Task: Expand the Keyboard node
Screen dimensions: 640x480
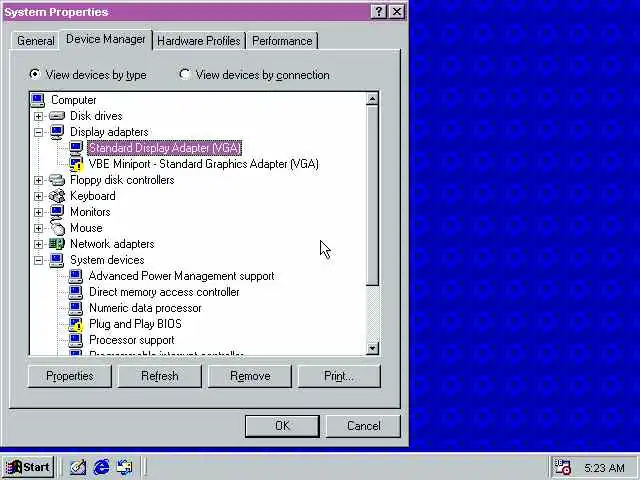Action: pos(38,196)
